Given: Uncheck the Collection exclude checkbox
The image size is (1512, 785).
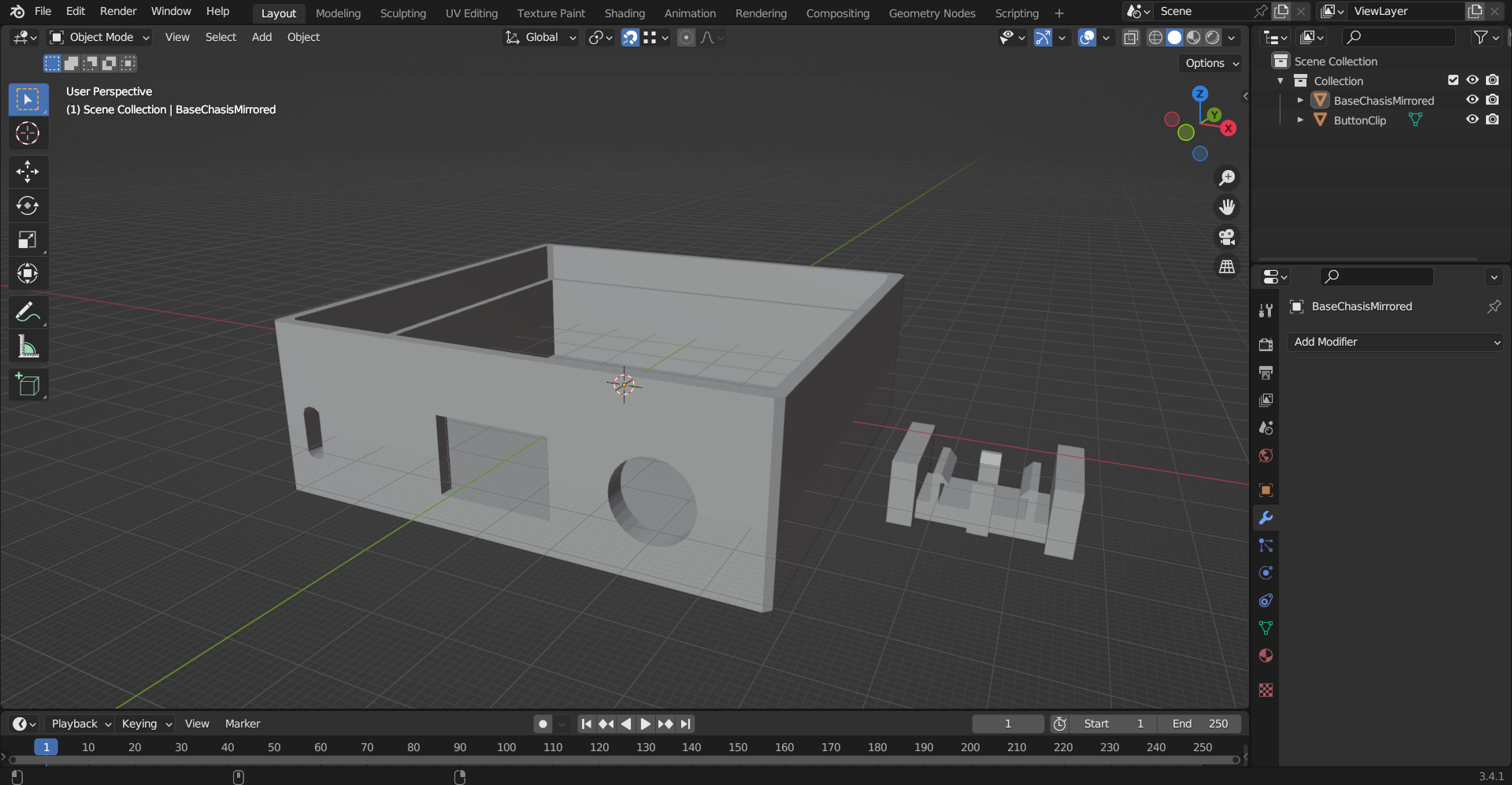Looking at the screenshot, I should pyautogui.click(x=1453, y=80).
